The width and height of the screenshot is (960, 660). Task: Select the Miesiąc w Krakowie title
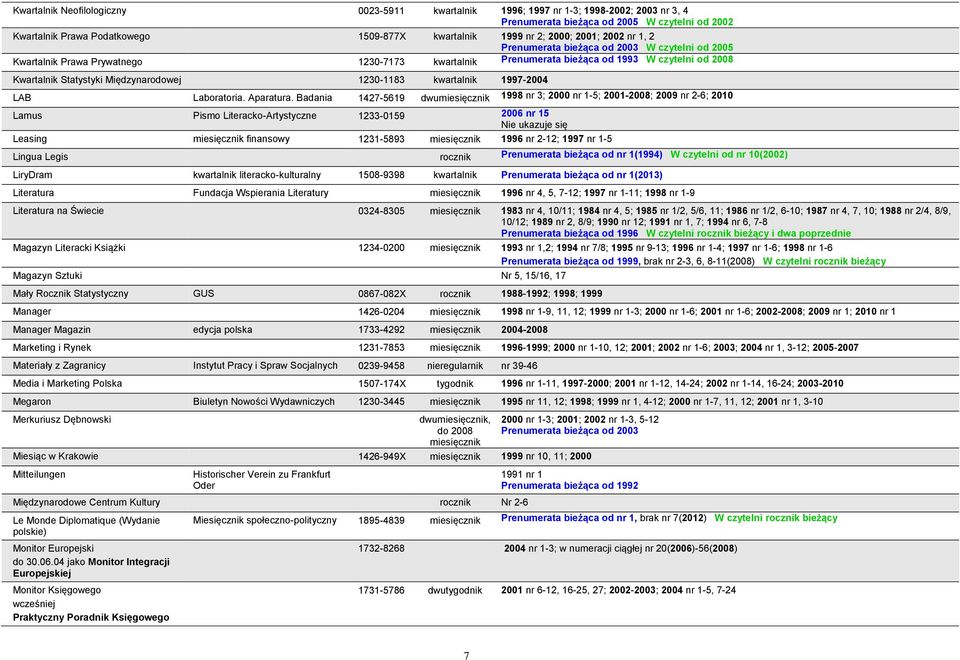point(55,456)
